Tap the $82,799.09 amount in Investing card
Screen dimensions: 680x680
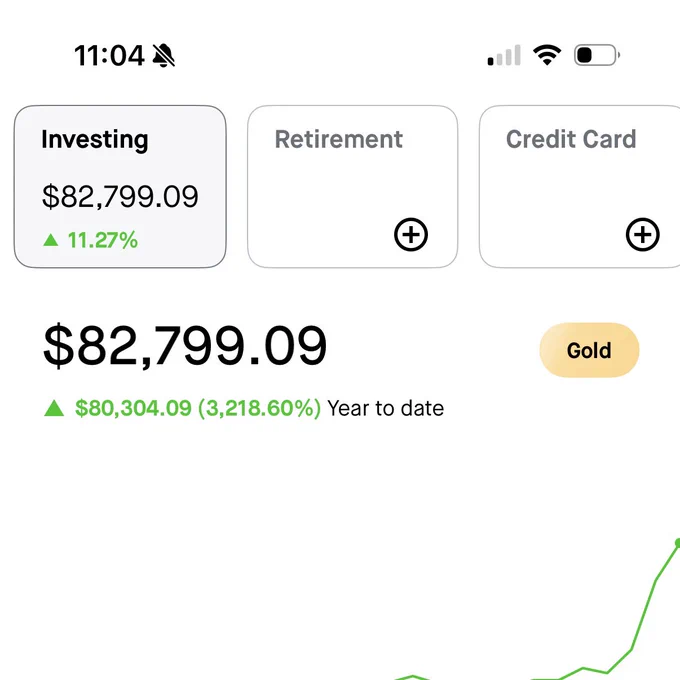pos(120,196)
